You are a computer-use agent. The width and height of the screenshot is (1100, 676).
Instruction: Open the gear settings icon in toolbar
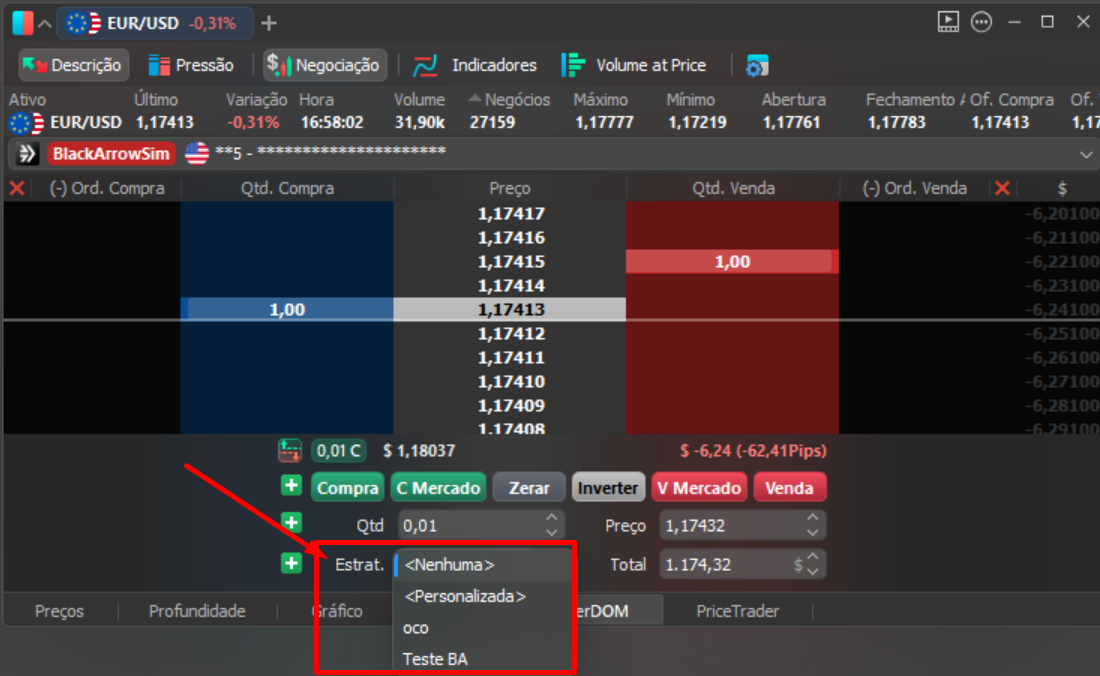click(757, 65)
